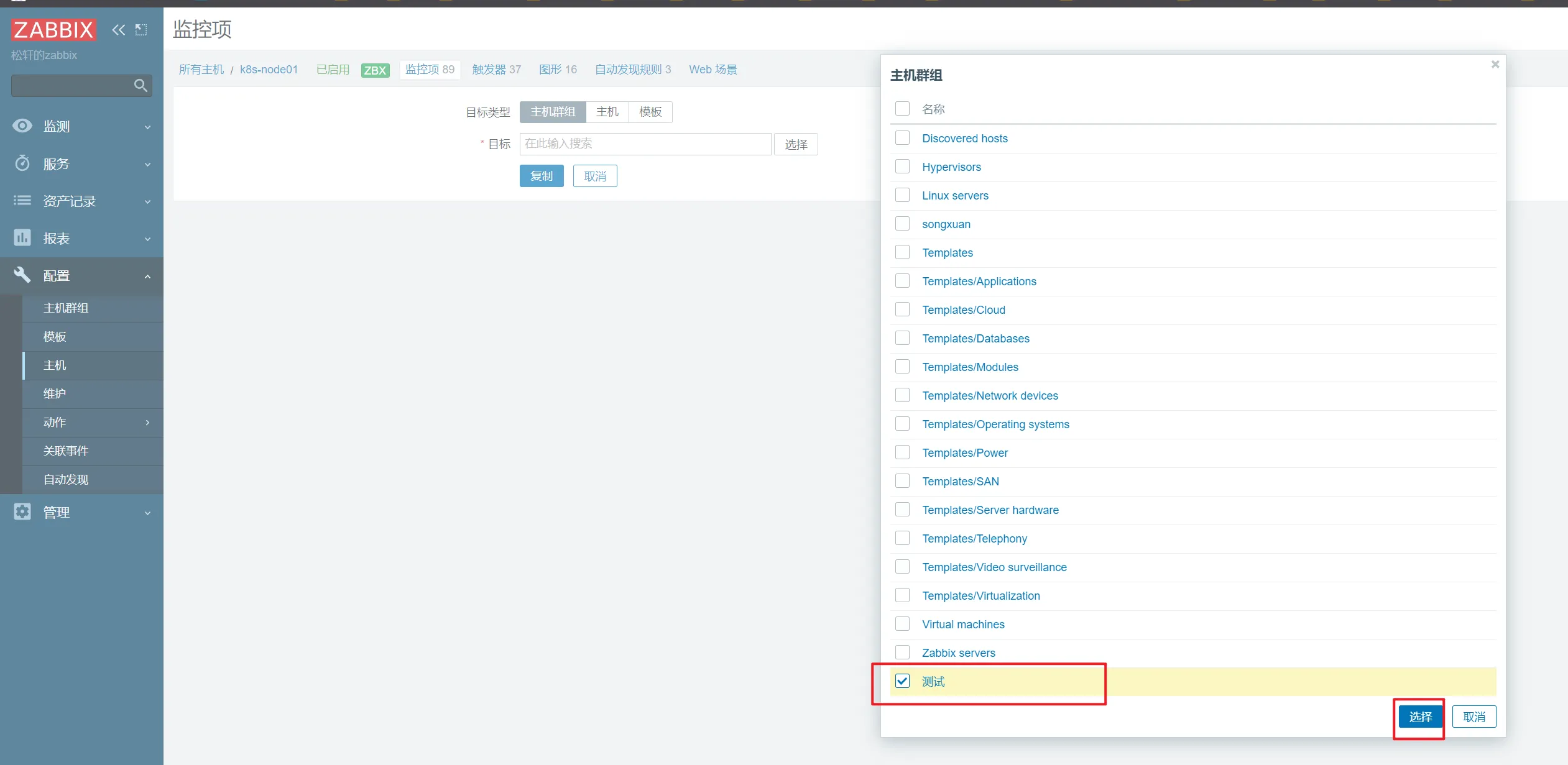
Task: Open the 触发器 37 tab
Action: pos(496,70)
